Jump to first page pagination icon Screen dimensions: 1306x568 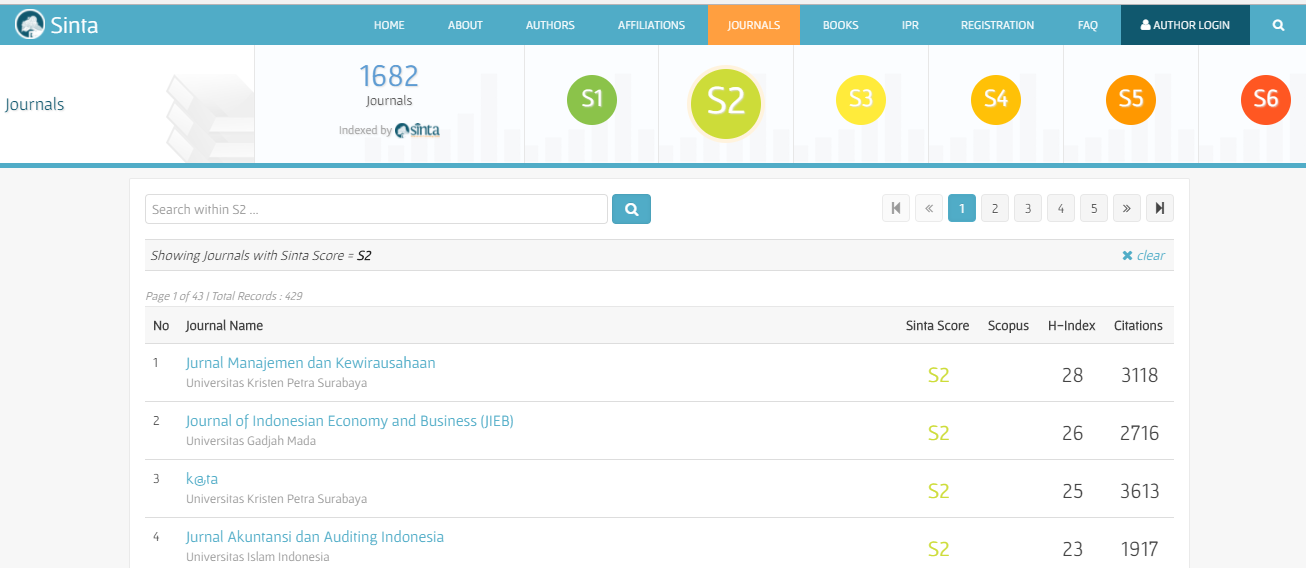pyautogui.click(x=895, y=208)
